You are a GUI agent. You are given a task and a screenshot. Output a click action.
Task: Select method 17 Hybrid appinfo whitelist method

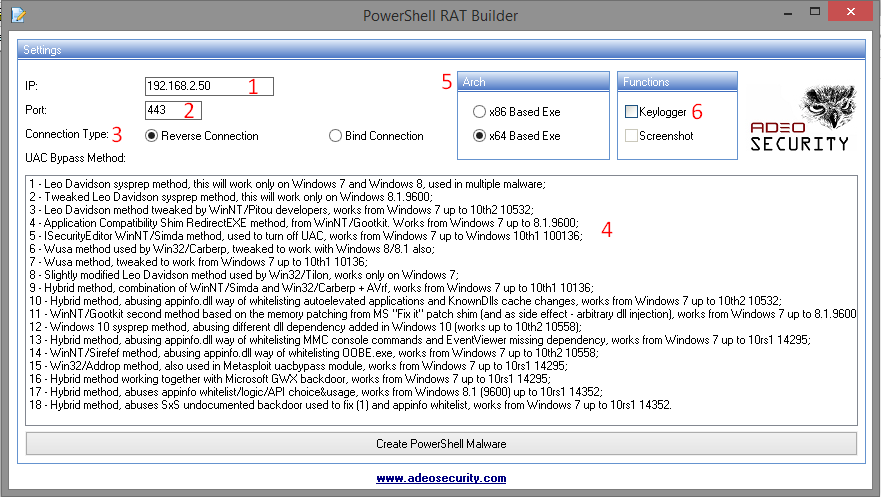pos(316,391)
